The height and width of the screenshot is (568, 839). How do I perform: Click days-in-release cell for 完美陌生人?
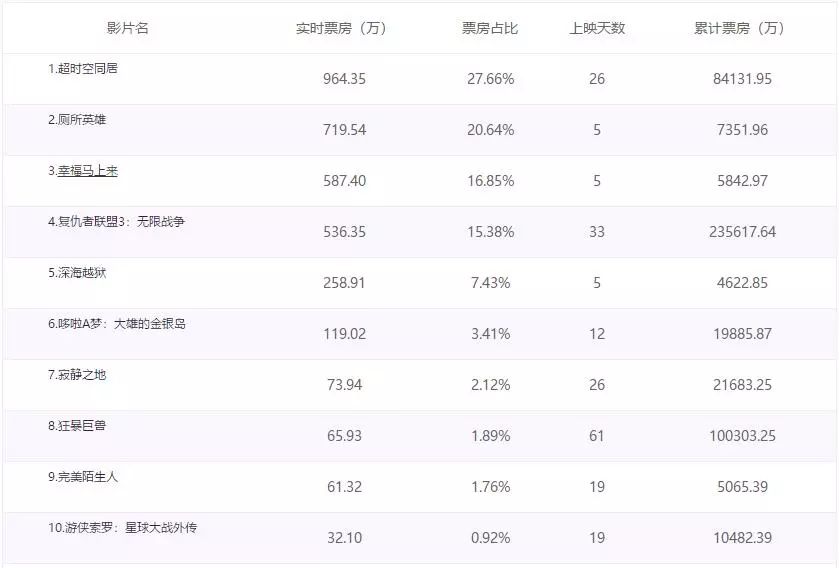pyautogui.click(x=597, y=487)
